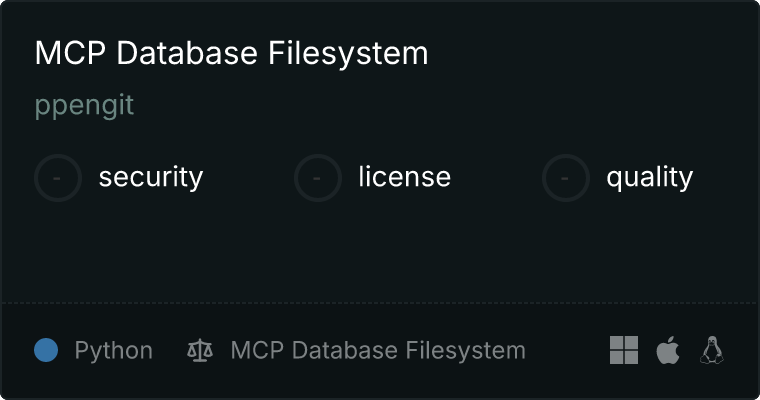Click the dashed divider above the footer
Viewport: 760px width, 400px height.
pos(380,302)
